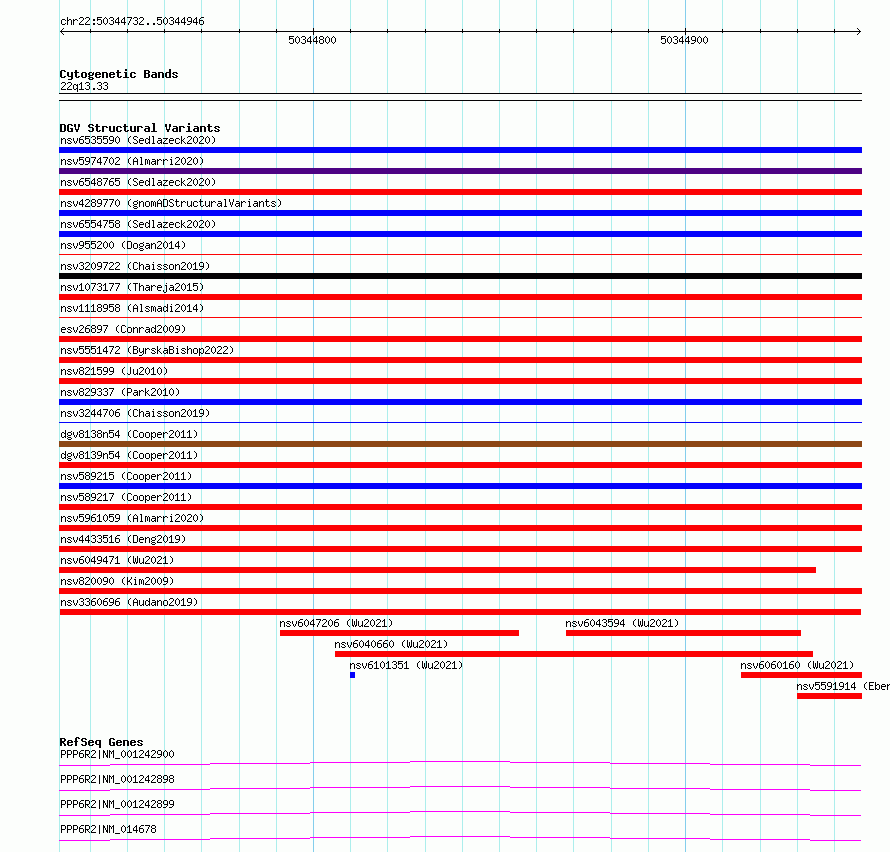Viewport: 890px width, 852px height.
Task: Select nsv6040660 (Wu2021) label
Action: 391,644
